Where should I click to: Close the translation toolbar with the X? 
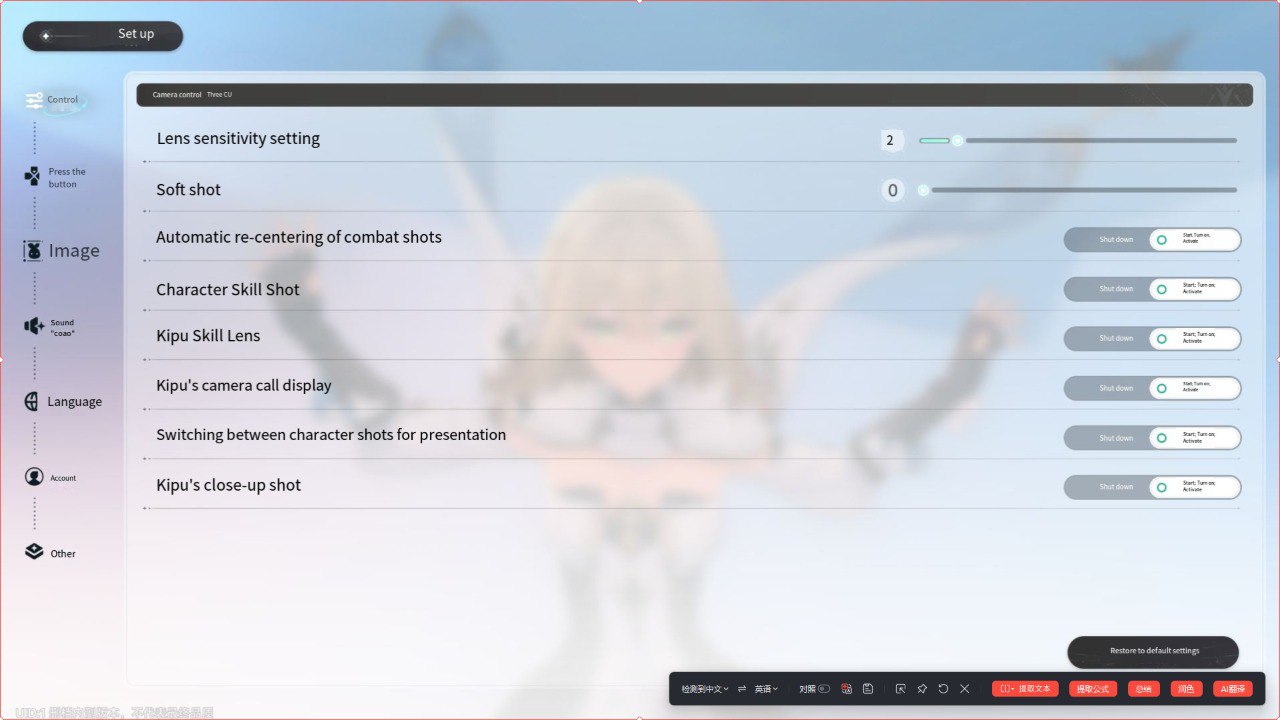[x=964, y=689]
